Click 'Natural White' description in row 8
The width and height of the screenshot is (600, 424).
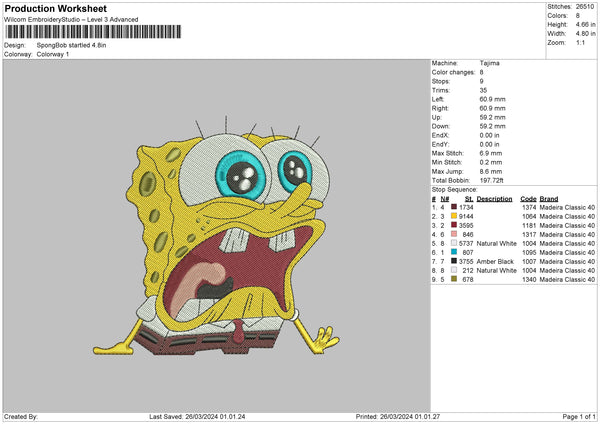[497, 271]
